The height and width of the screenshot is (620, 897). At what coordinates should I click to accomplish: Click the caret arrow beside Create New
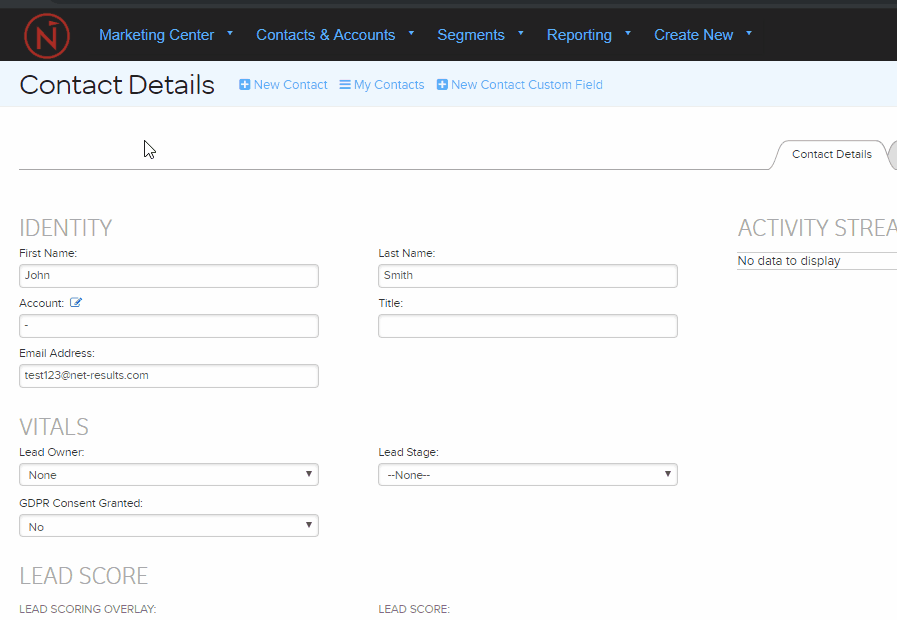pyautogui.click(x=748, y=35)
